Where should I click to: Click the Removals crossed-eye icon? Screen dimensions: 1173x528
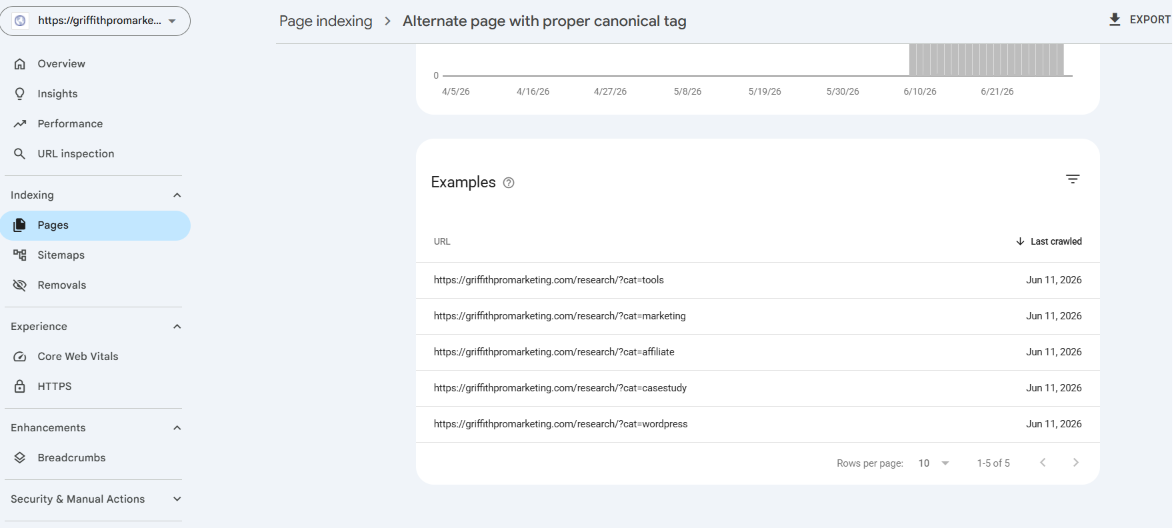(x=20, y=285)
